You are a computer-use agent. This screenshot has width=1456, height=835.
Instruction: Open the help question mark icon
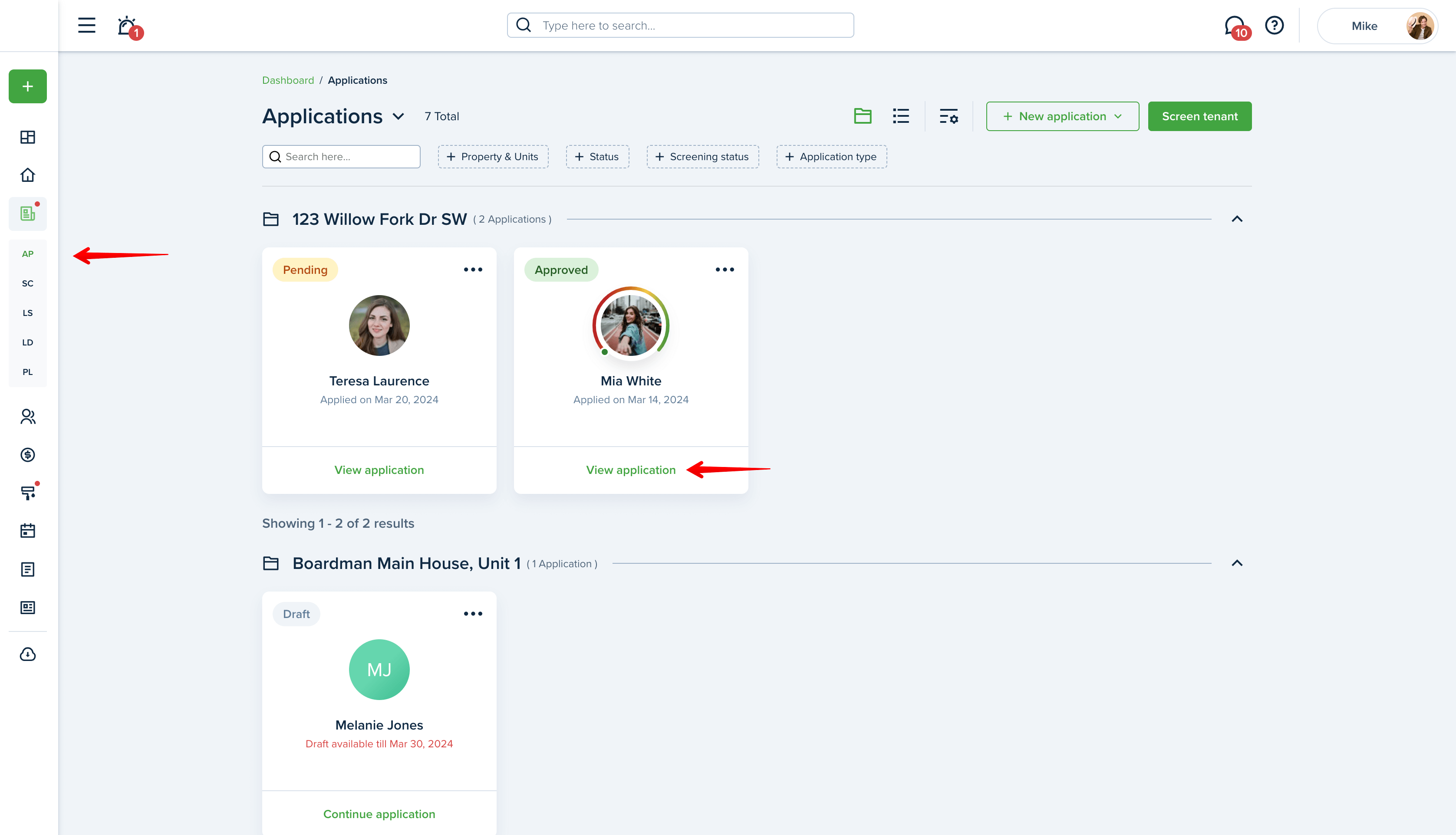point(1274,25)
